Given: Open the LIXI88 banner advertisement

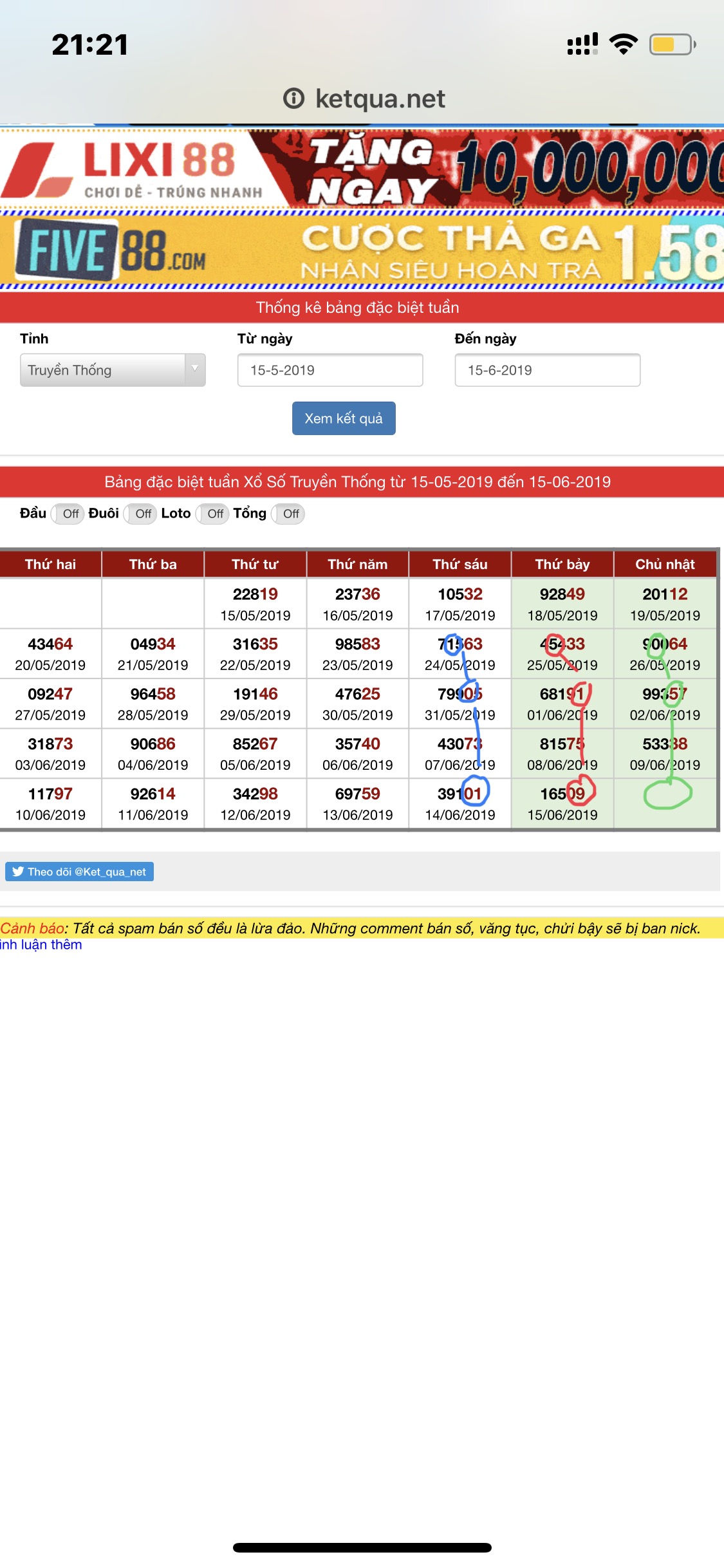Looking at the screenshot, I should pos(362,169).
